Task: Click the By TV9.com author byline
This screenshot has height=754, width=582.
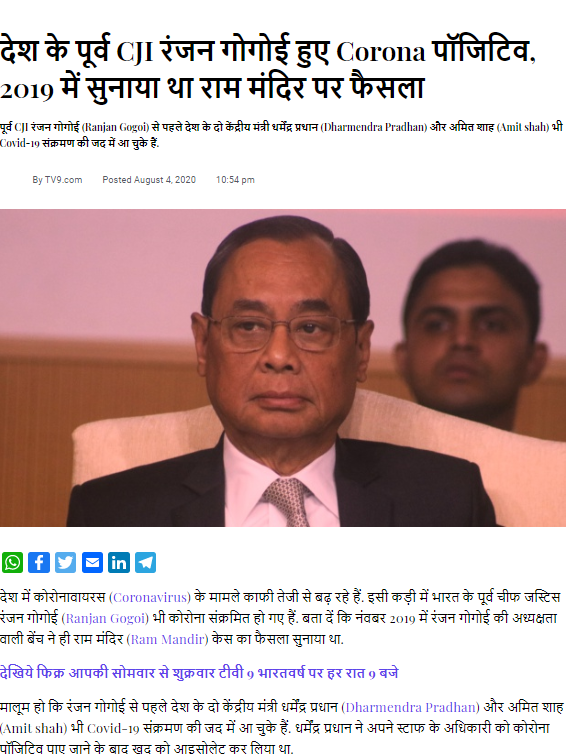Action: [x=57, y=180]
